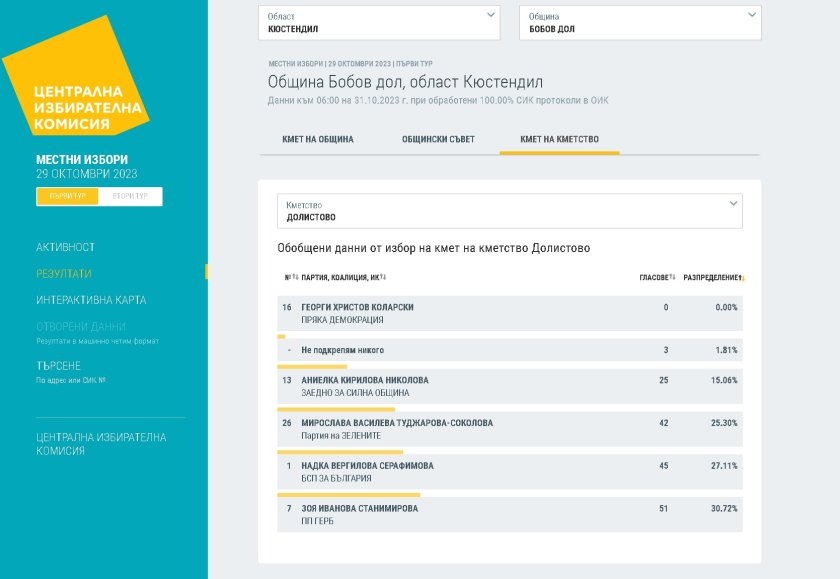This screenshot has width=840, height=579.
Task: Open ОТВОРЕНИ ДАННИ in the sidebar
Action: pyautogui.click(x=81, y=327)
